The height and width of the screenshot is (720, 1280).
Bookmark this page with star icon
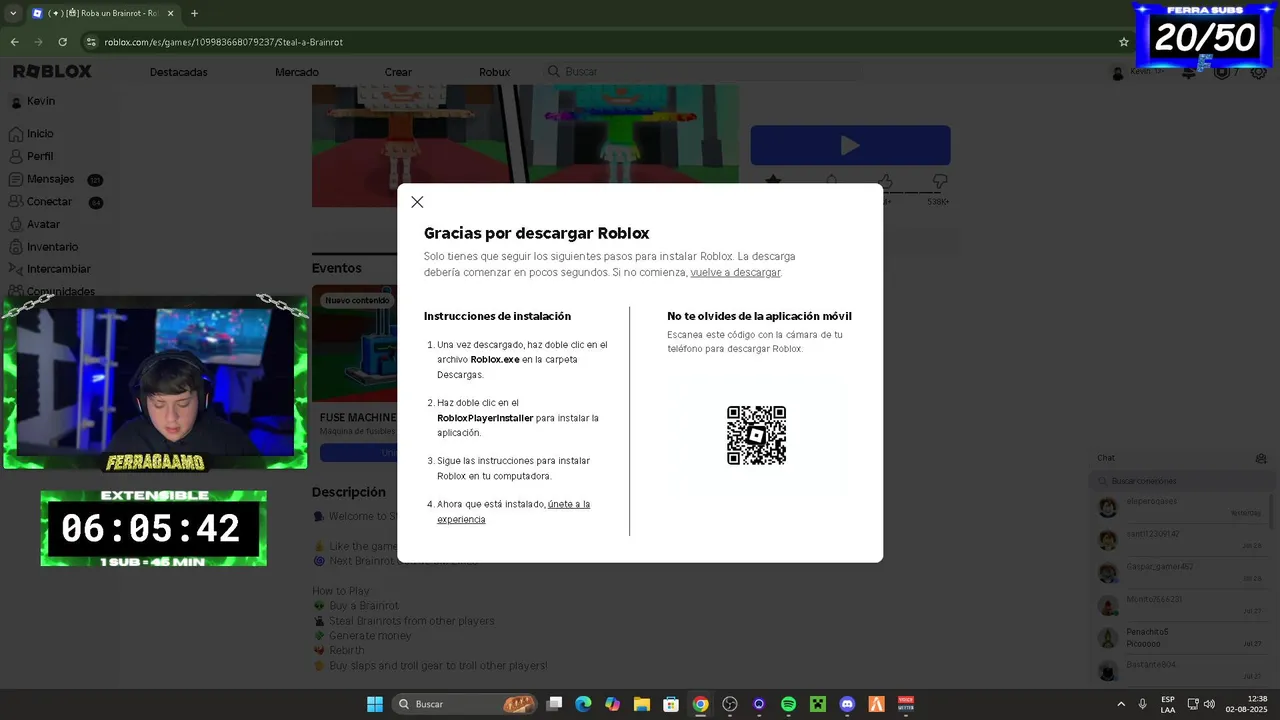click(1123, 42)
